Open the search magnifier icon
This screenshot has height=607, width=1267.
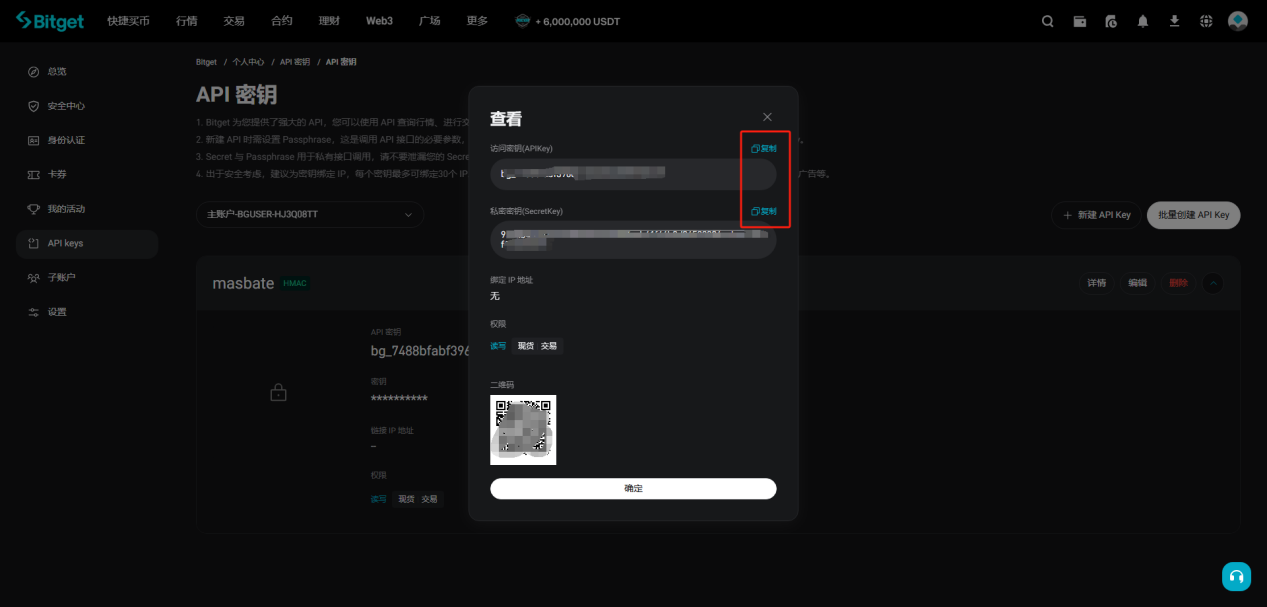1048,21
